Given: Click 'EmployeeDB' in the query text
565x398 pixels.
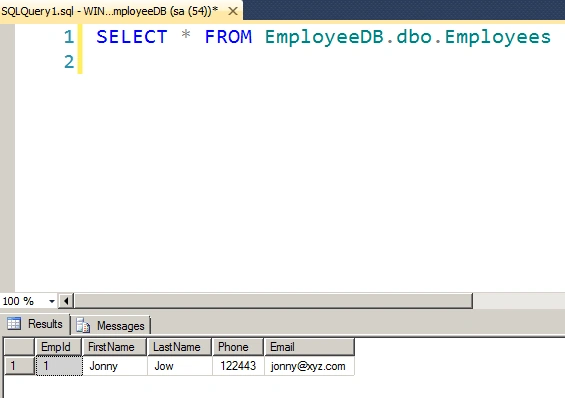Looking at the screenshot, I should click(324, 37).
